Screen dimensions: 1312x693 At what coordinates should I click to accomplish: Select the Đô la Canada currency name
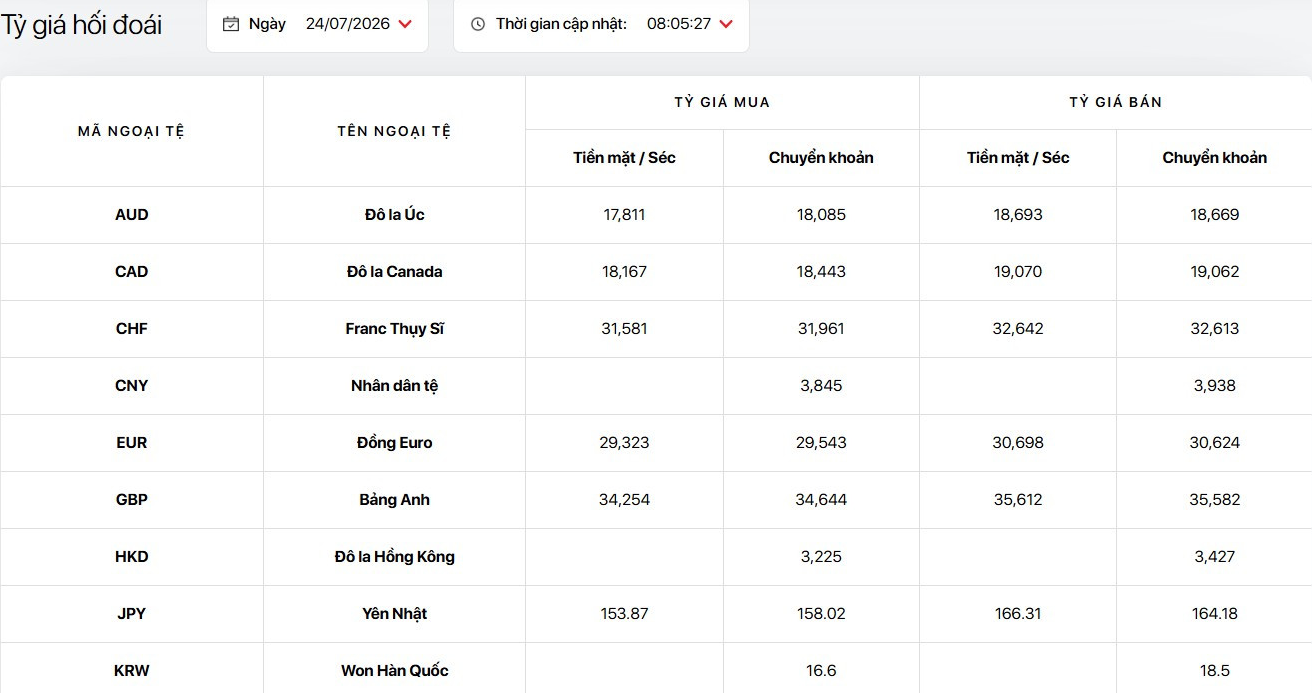point(395,272)
